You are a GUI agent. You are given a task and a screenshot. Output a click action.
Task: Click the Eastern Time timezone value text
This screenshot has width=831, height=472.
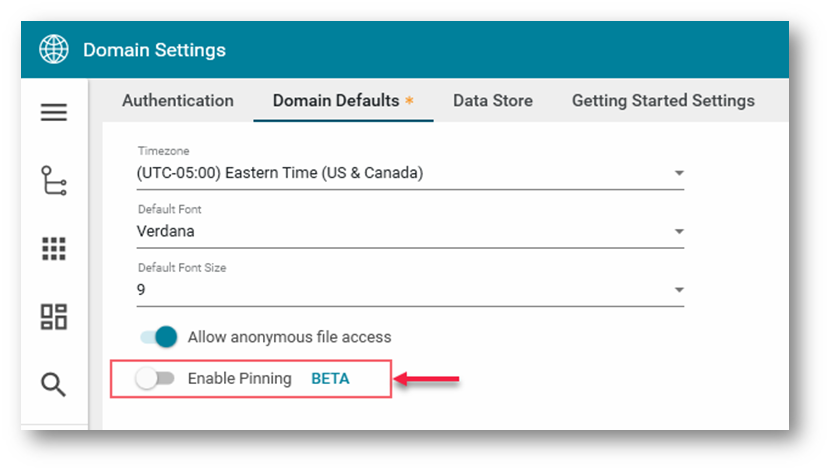click(280, 173)
